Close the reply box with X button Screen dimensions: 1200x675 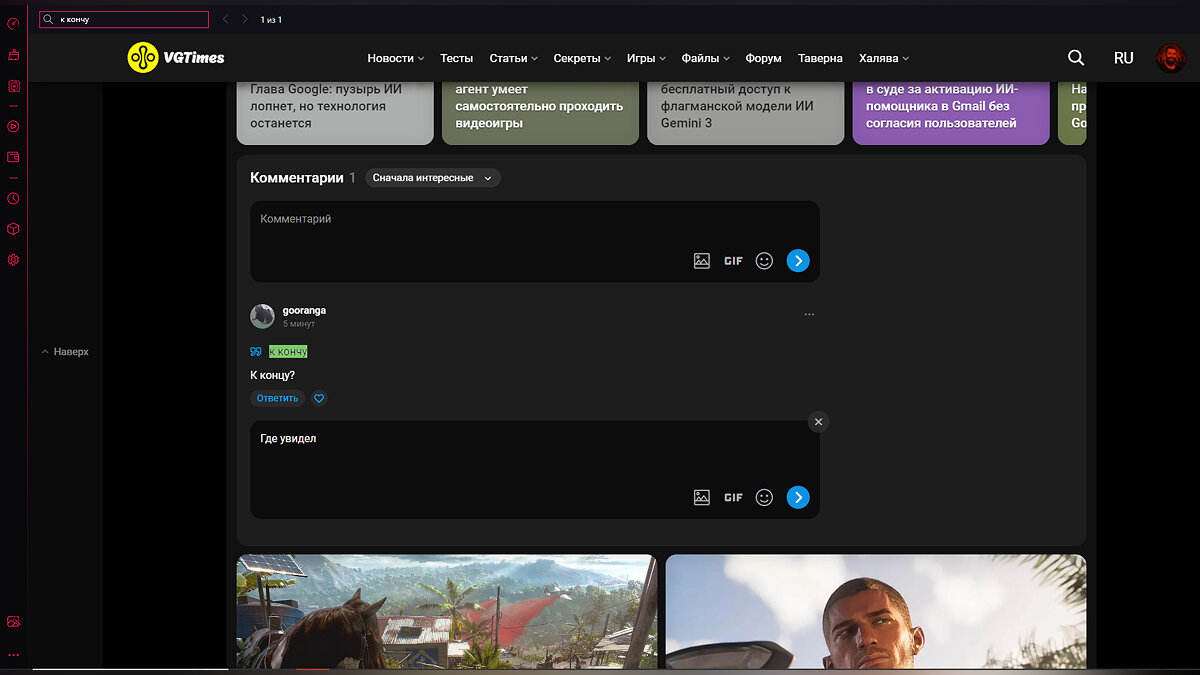click(x=818, y=422)
